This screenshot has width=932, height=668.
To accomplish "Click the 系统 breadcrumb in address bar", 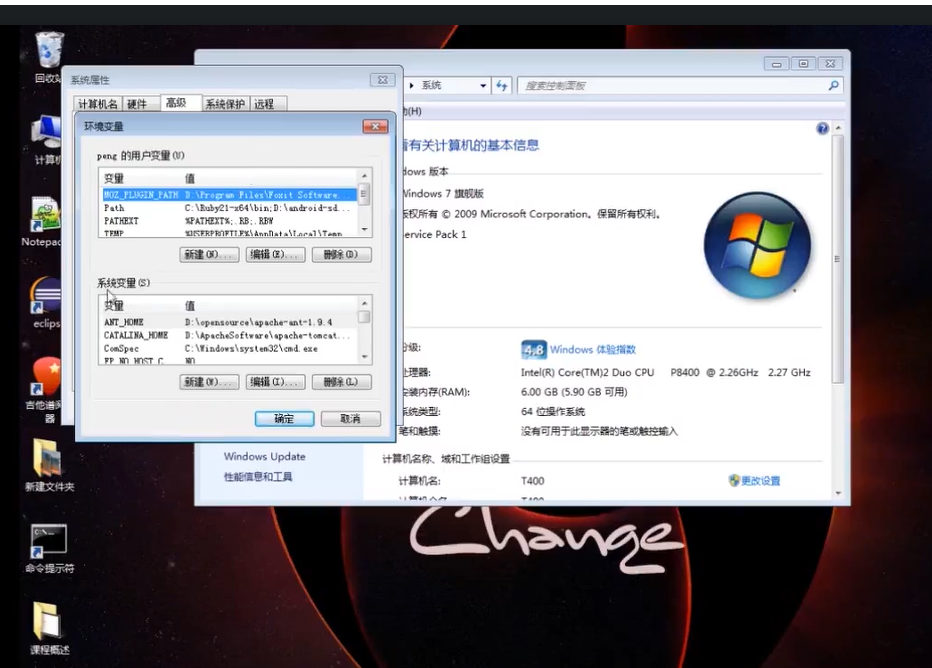I will point(432,86).
